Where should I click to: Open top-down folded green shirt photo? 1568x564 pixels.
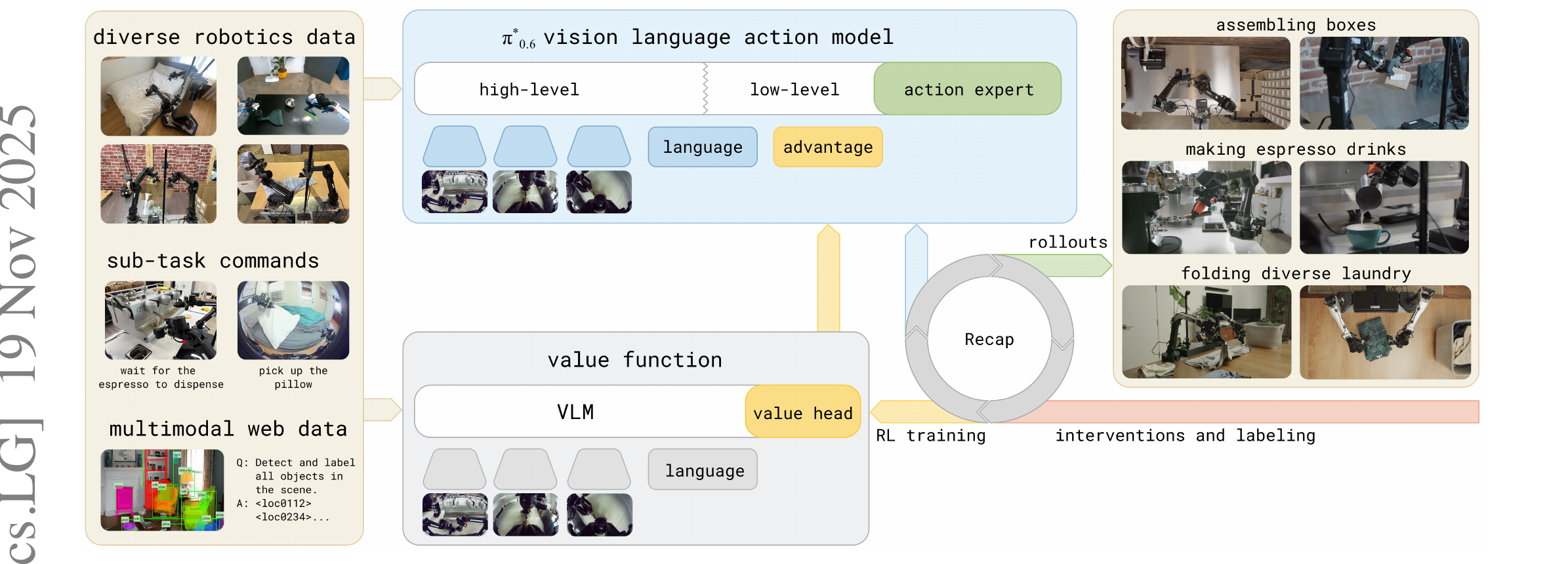click(x=1385, y=332)
